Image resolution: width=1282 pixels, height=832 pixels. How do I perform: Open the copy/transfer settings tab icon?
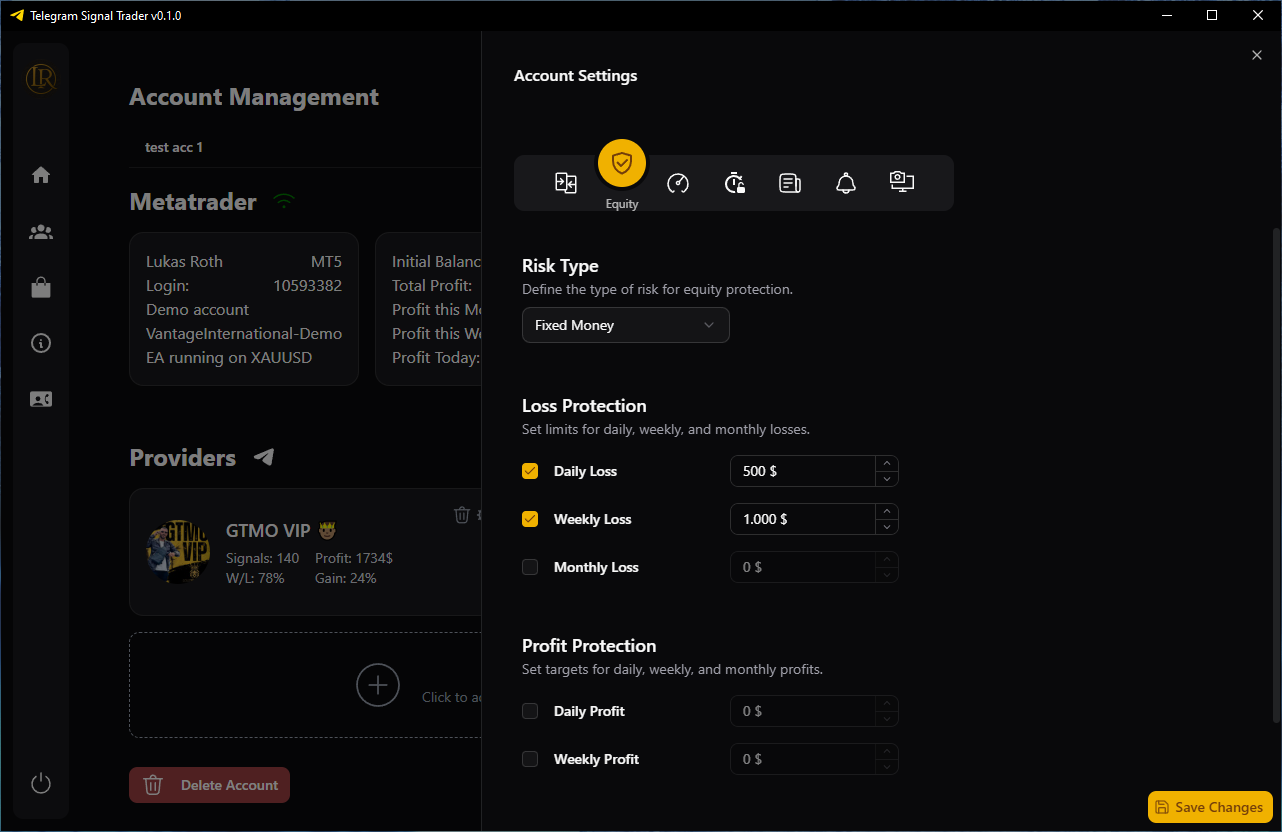(x=566, y=183)
